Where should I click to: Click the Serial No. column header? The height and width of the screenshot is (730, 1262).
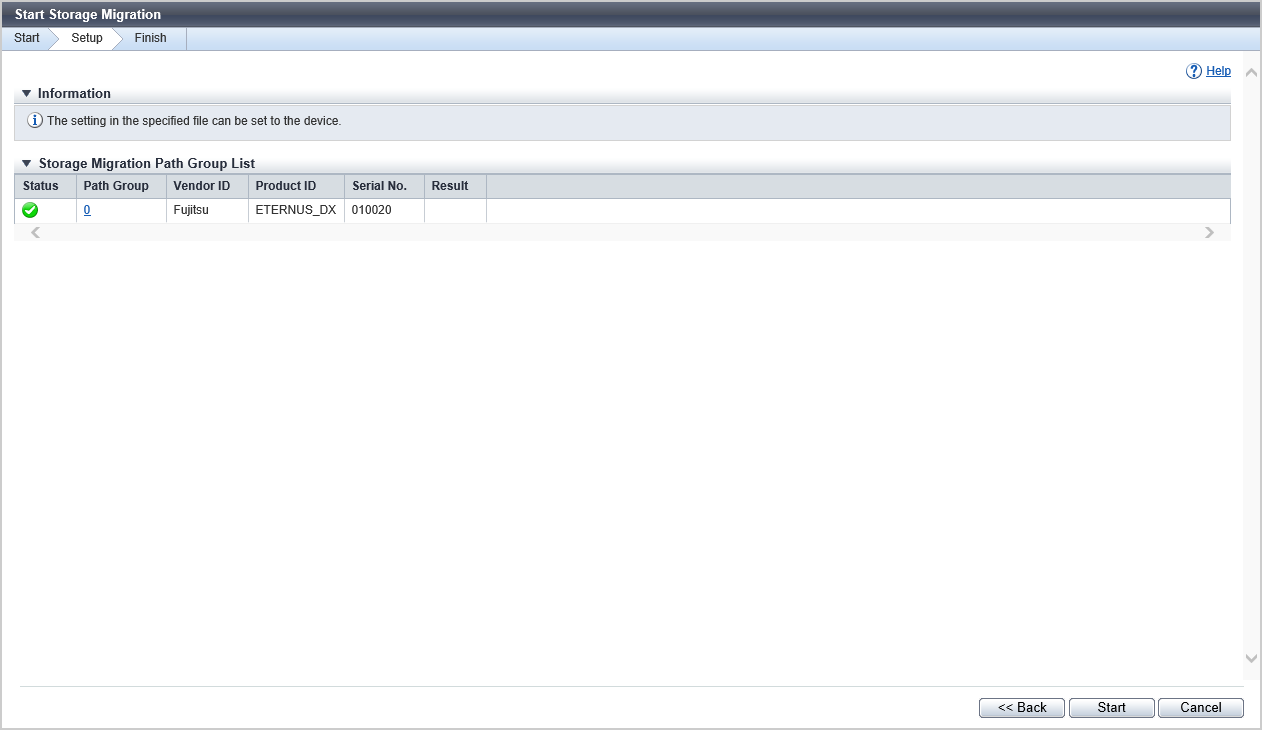click(x=379, y=186)
